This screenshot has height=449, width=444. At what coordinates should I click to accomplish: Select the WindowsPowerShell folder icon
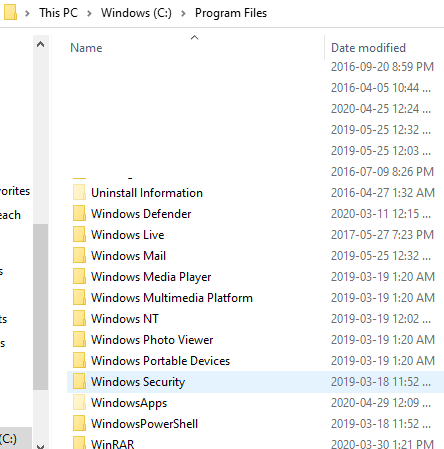coord(79,423)
